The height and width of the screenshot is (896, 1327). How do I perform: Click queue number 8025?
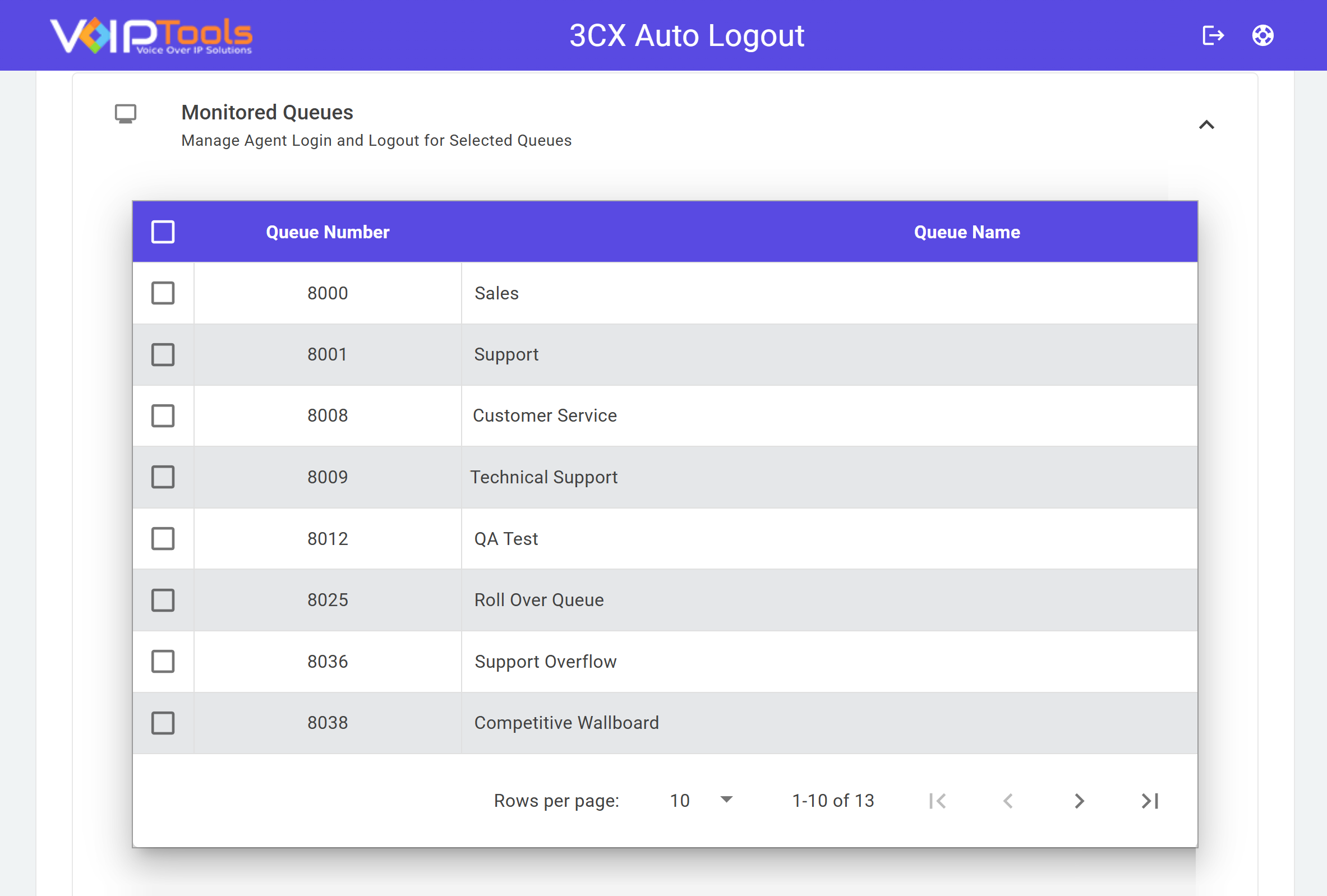(328, 600)
